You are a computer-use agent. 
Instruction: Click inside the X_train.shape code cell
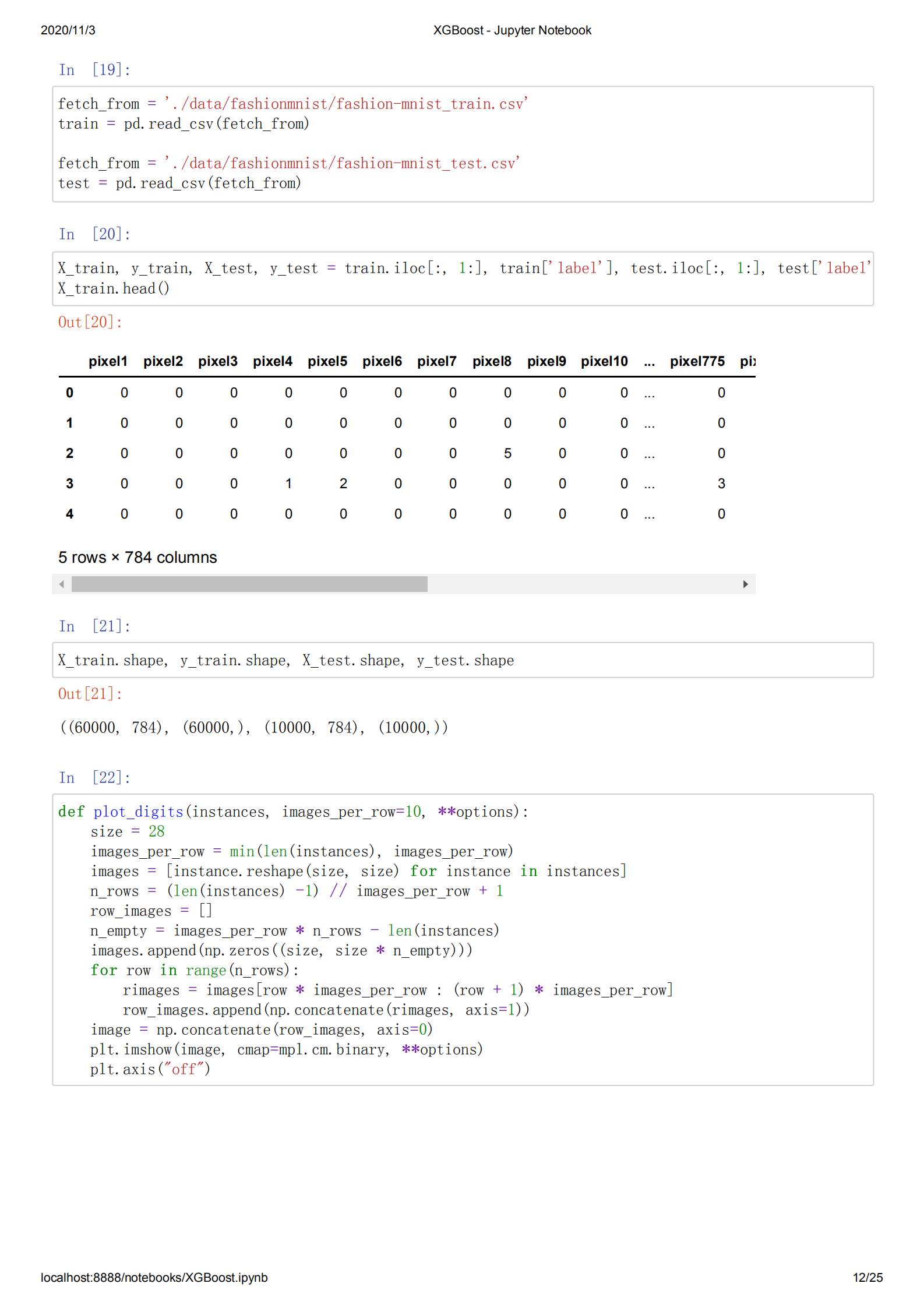[x=463, y=660]
